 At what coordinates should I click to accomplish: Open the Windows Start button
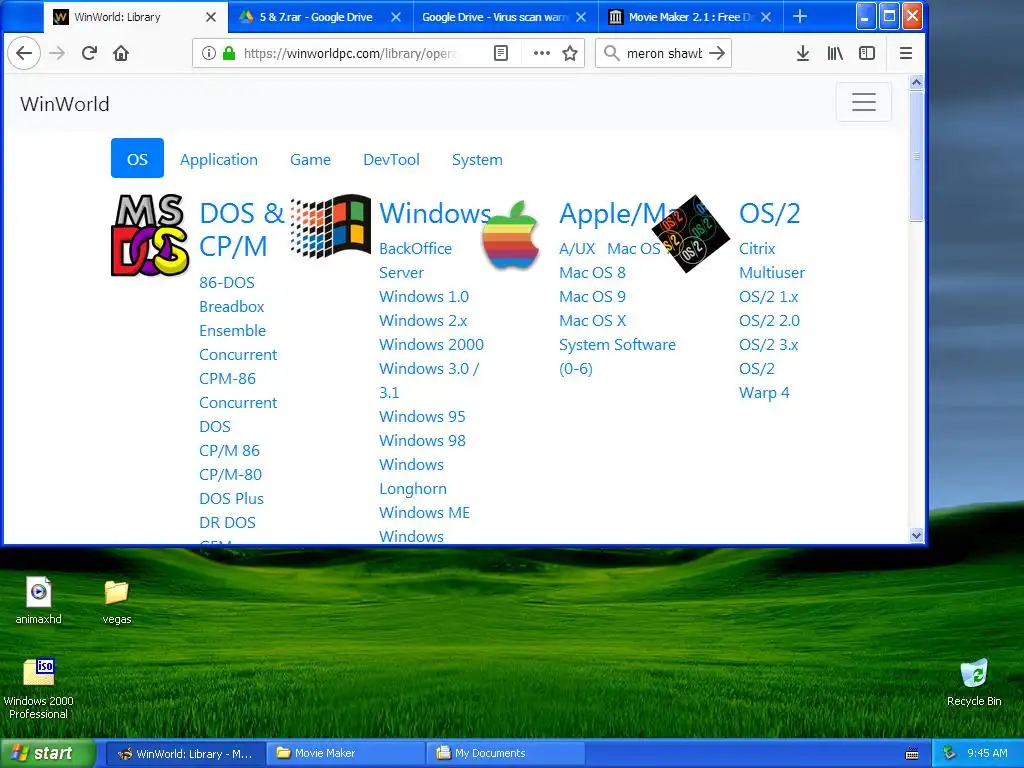point(47,753)
